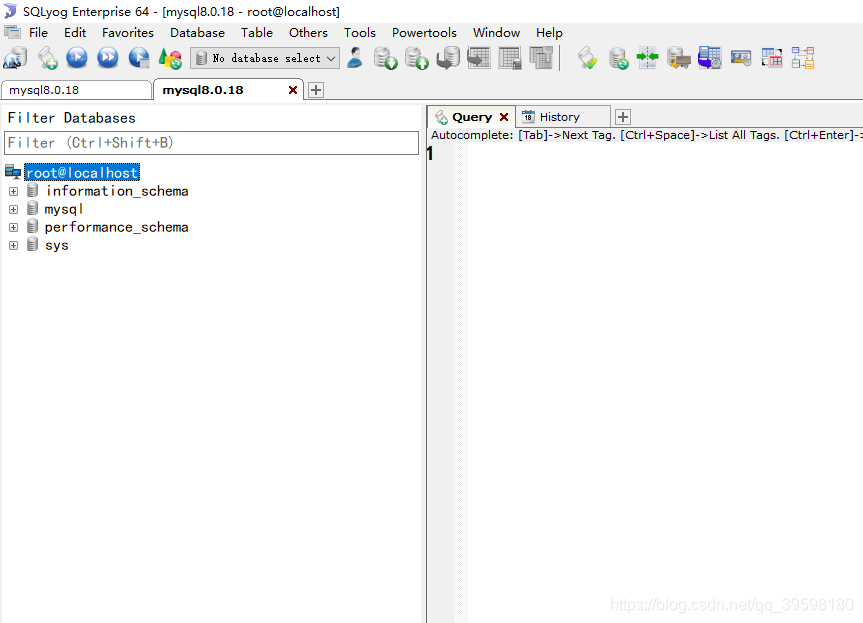Open the File menu
This screenshot has height=623, width=863.
pos(38,33)
